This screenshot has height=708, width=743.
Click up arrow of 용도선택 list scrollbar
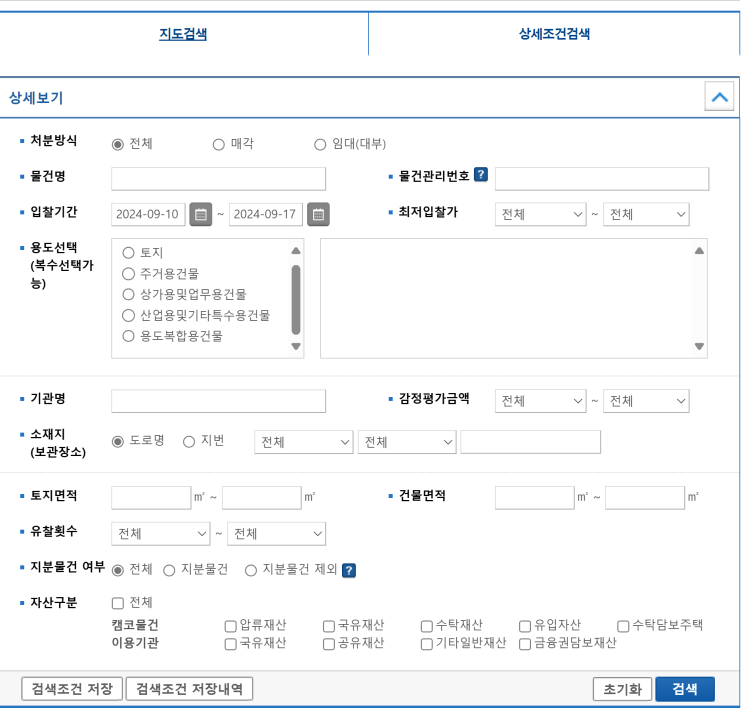coord(296,251)
